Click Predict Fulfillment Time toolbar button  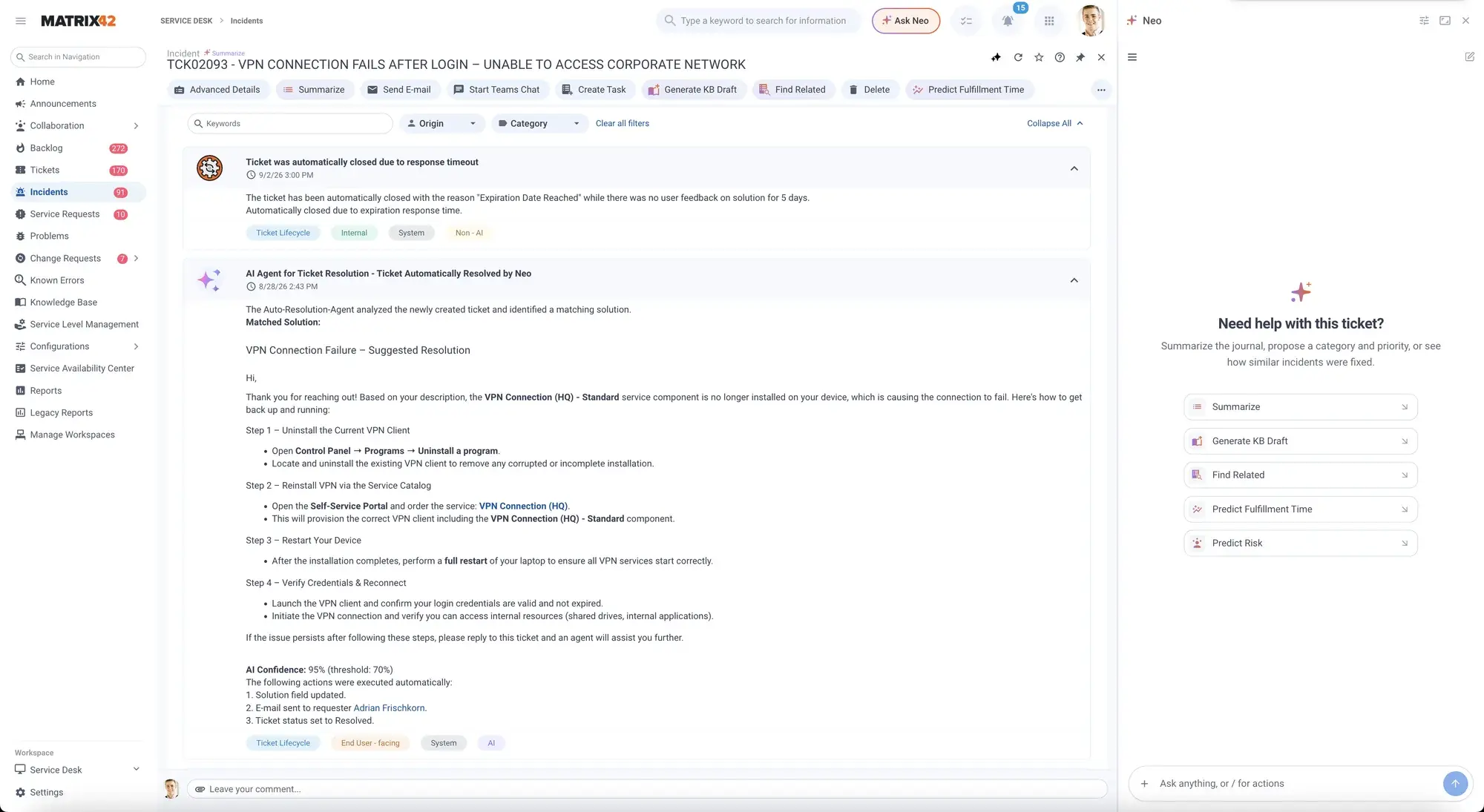tap(968, 90)
